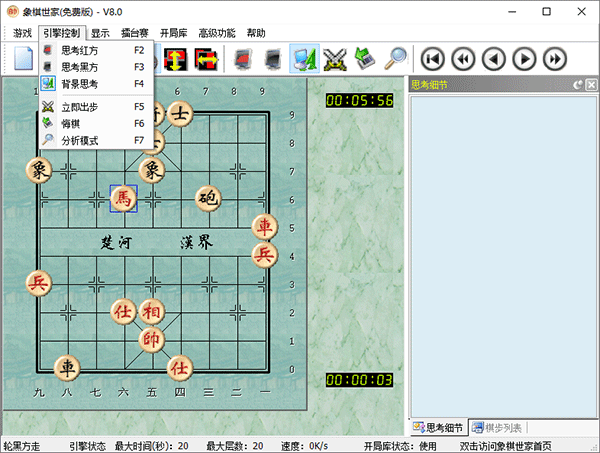Minimize the 象棋世家 window
600x453 pixels.
pos(512,12)
